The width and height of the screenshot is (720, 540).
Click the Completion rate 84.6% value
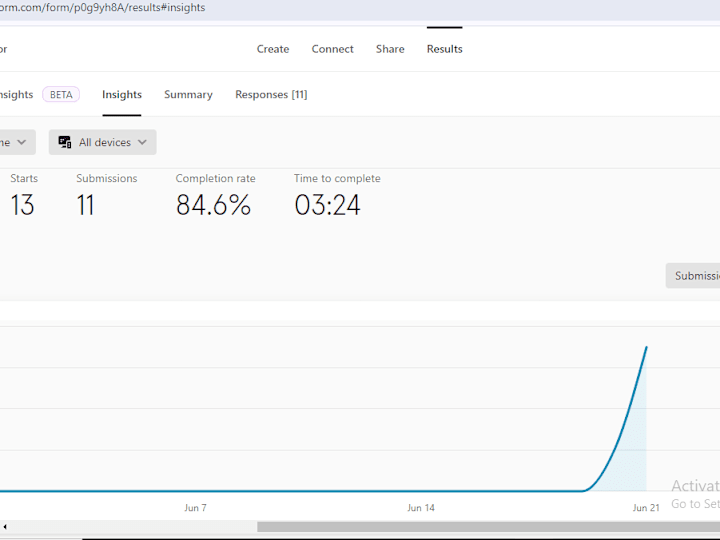[x=213, y=205]
